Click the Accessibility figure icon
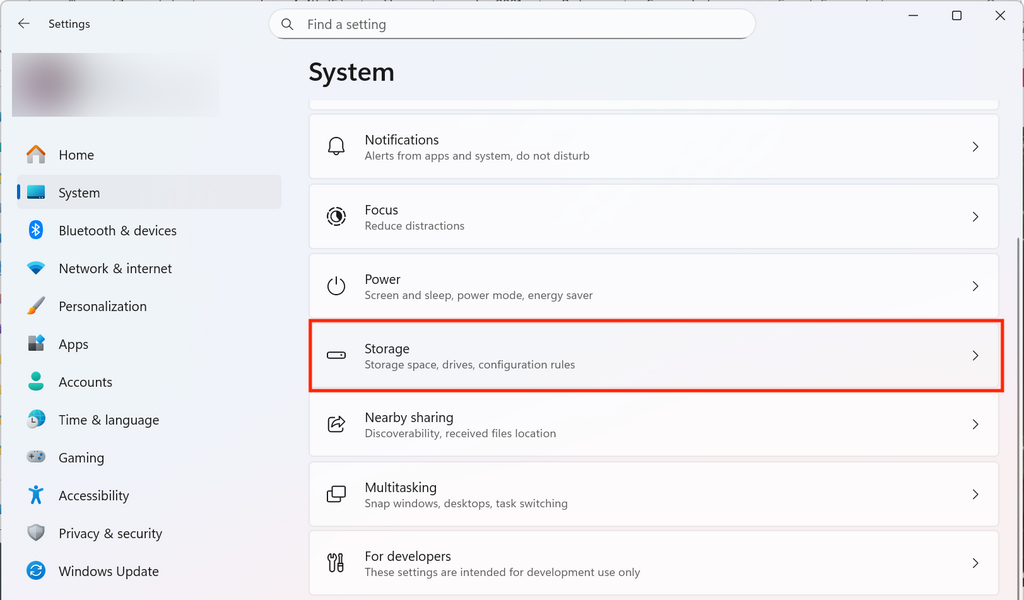This screenshot has width=1024, height=600. (36, 495)
